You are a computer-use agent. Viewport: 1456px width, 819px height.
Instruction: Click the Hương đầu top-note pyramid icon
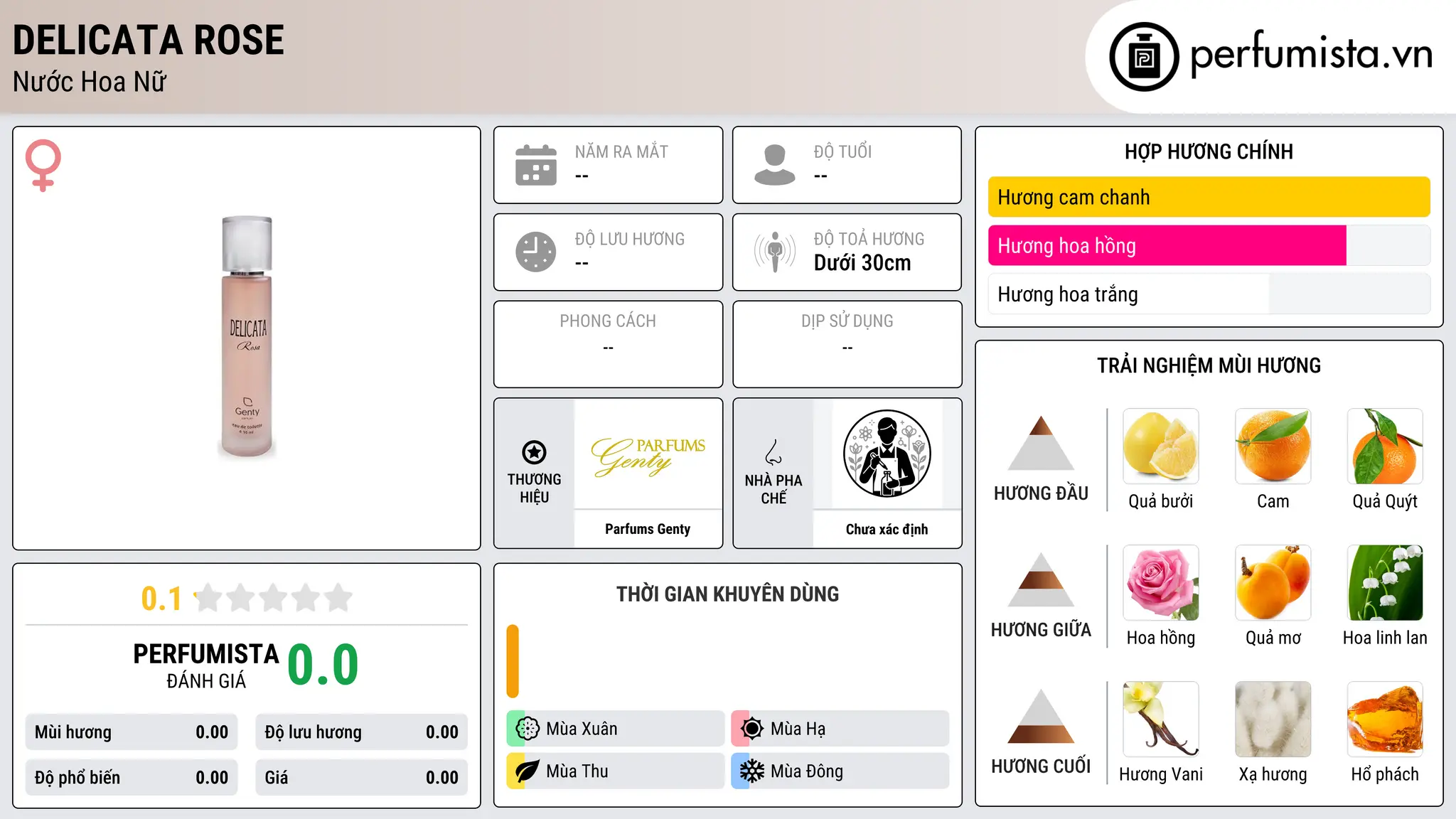(1041, 443)
